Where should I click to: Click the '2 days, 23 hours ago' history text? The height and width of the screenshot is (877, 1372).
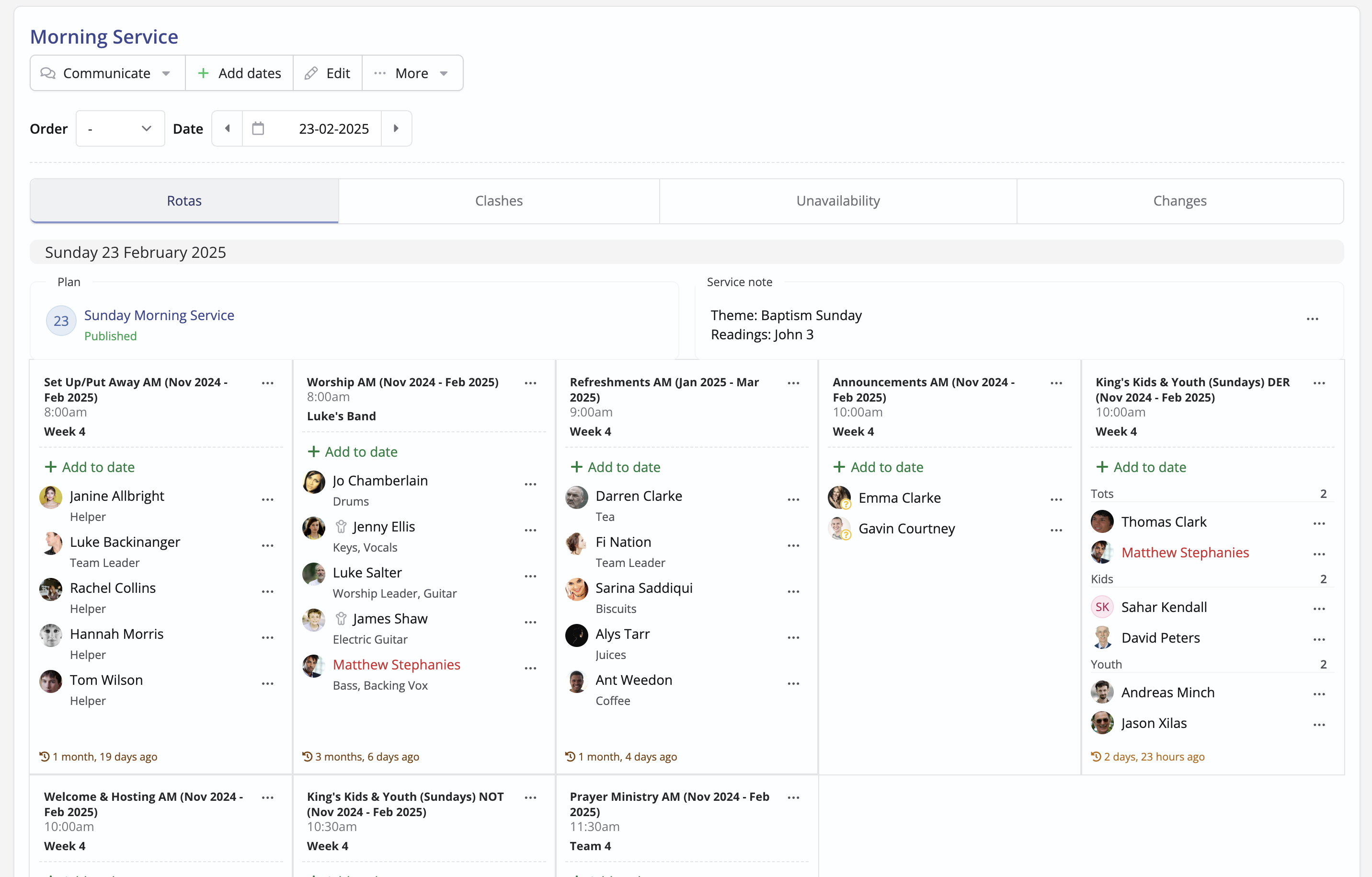click(x=1155, y=756)
